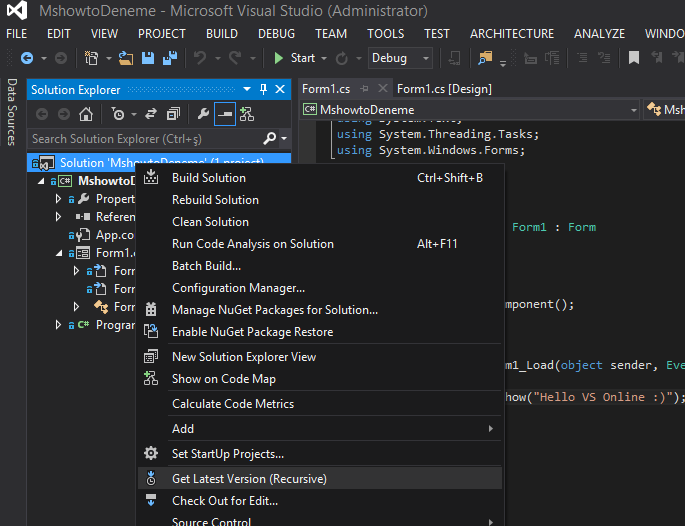The height and width of the screenshot is (526, 685).
Task: Open Configuration Manager
Action: point(321,288)
